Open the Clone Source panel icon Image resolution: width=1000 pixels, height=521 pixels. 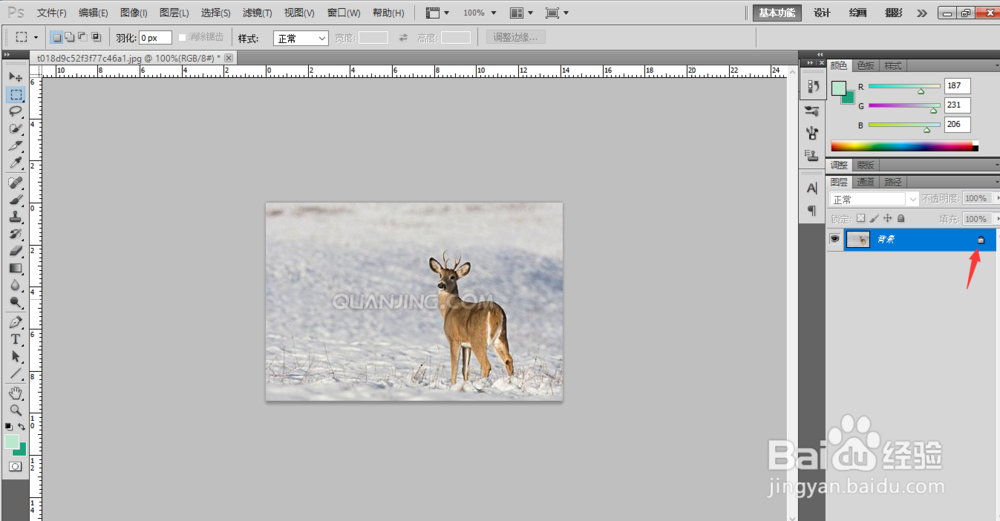[812, 155]
